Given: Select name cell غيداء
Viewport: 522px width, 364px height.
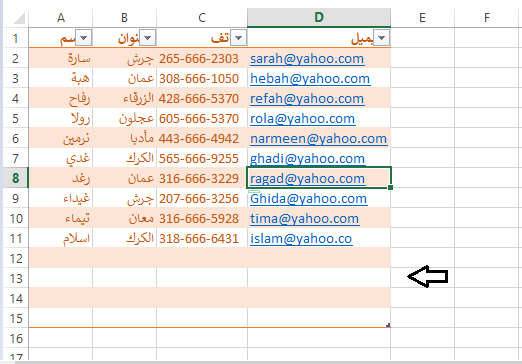Looking at the screenshot, I should coord(61,199).
